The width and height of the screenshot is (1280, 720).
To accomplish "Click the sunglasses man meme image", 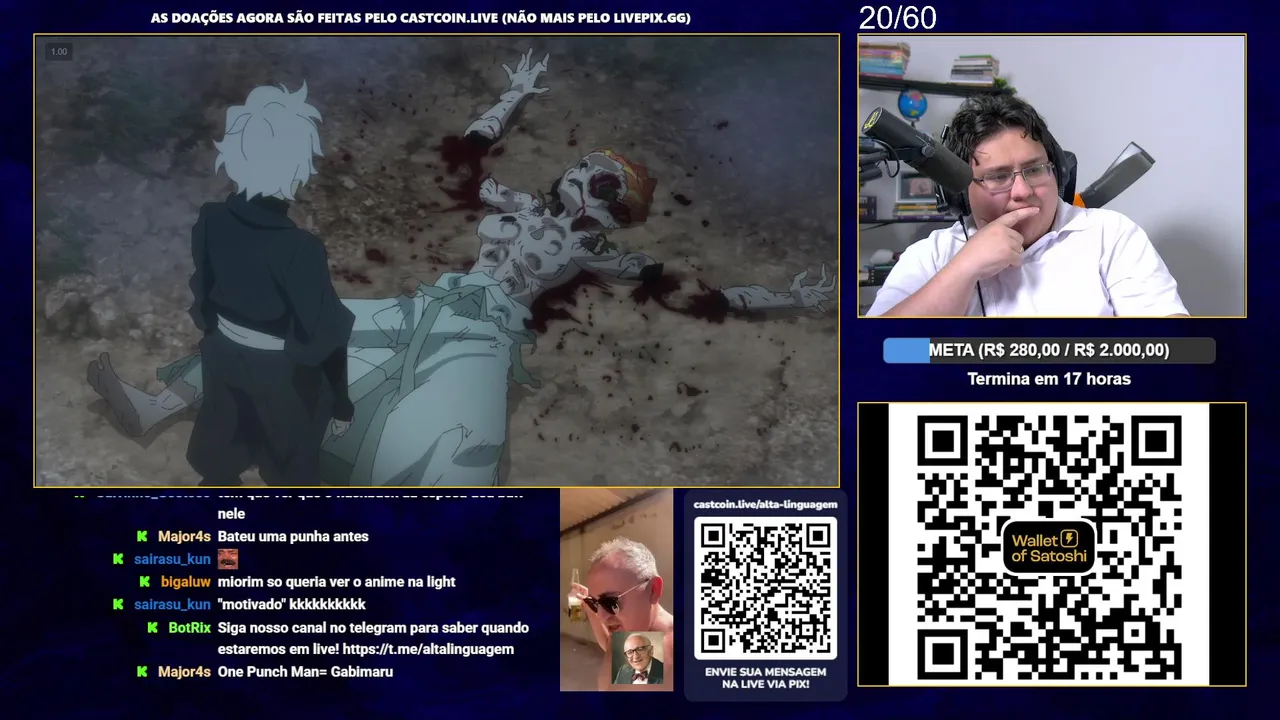I will coord(616,590).
